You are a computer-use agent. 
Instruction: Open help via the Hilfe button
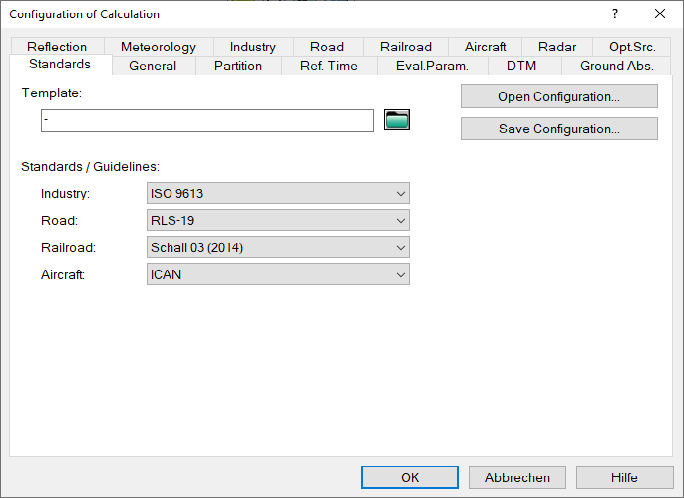tap(624, 477)
